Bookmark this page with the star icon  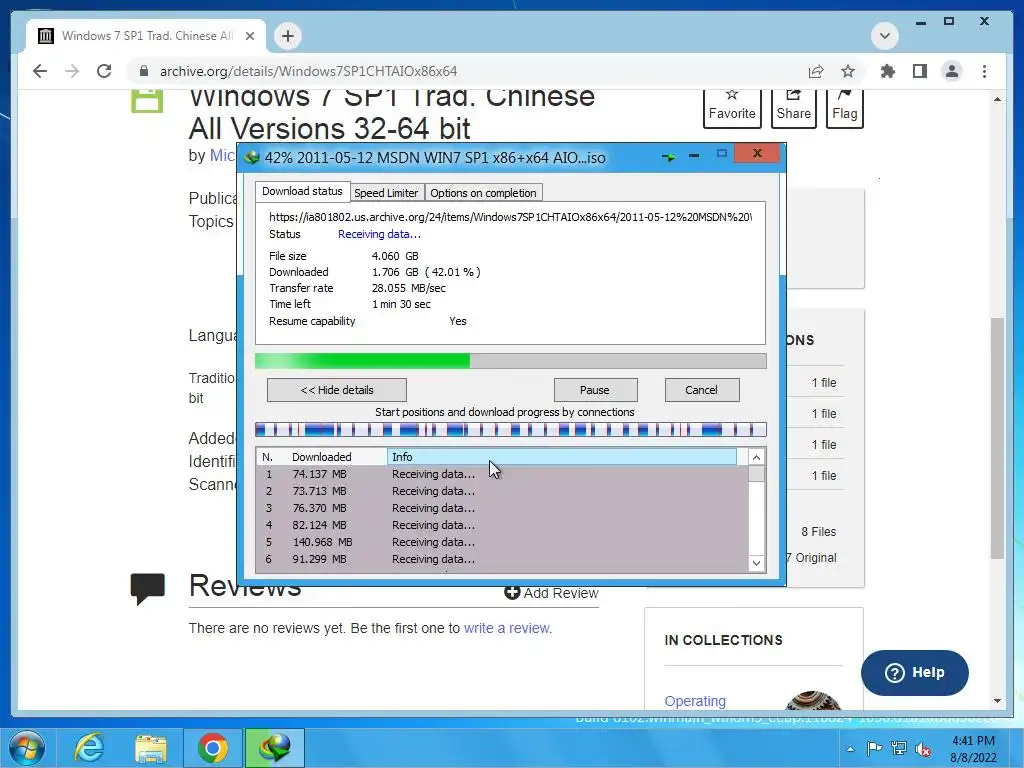(848, 71)
